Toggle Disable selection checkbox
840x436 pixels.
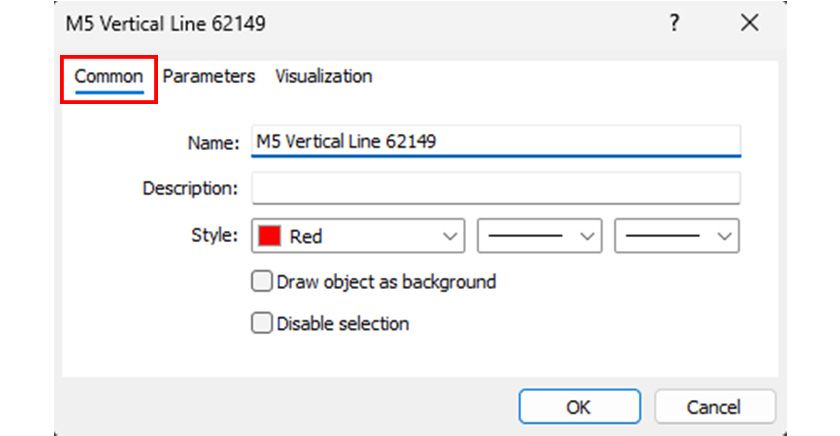click(x=262, y=323)
